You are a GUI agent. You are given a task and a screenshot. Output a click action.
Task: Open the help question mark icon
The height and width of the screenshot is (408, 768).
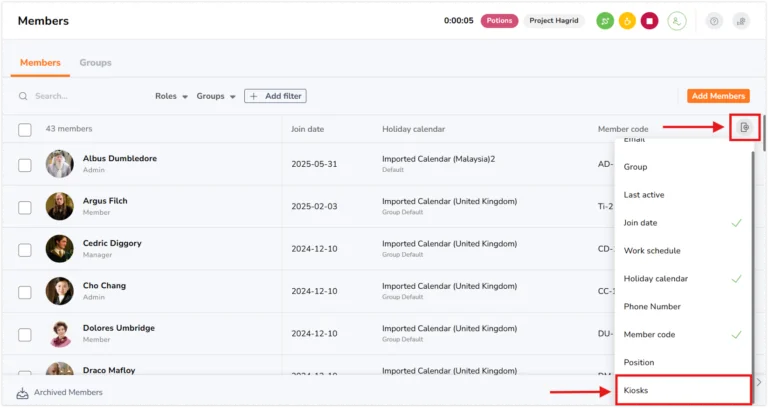tap(714, 21)
